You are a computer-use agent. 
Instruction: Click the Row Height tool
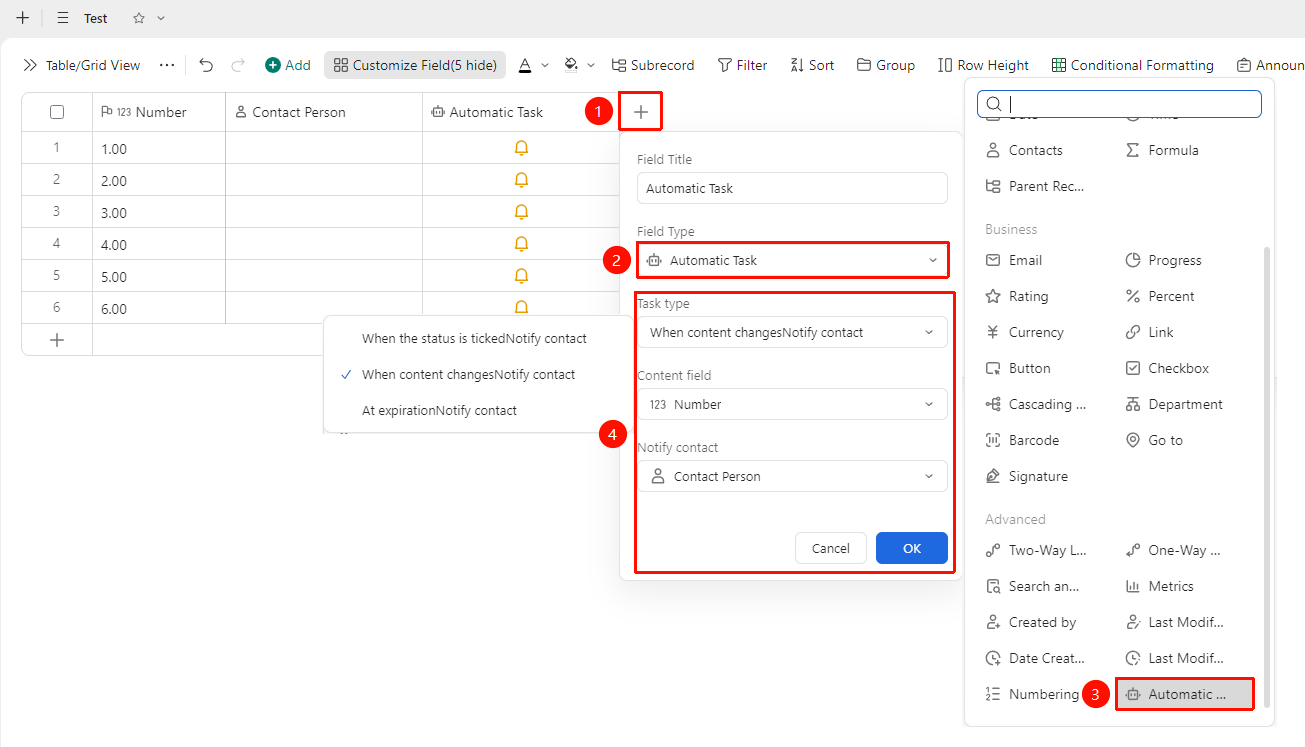click(984, 65)
